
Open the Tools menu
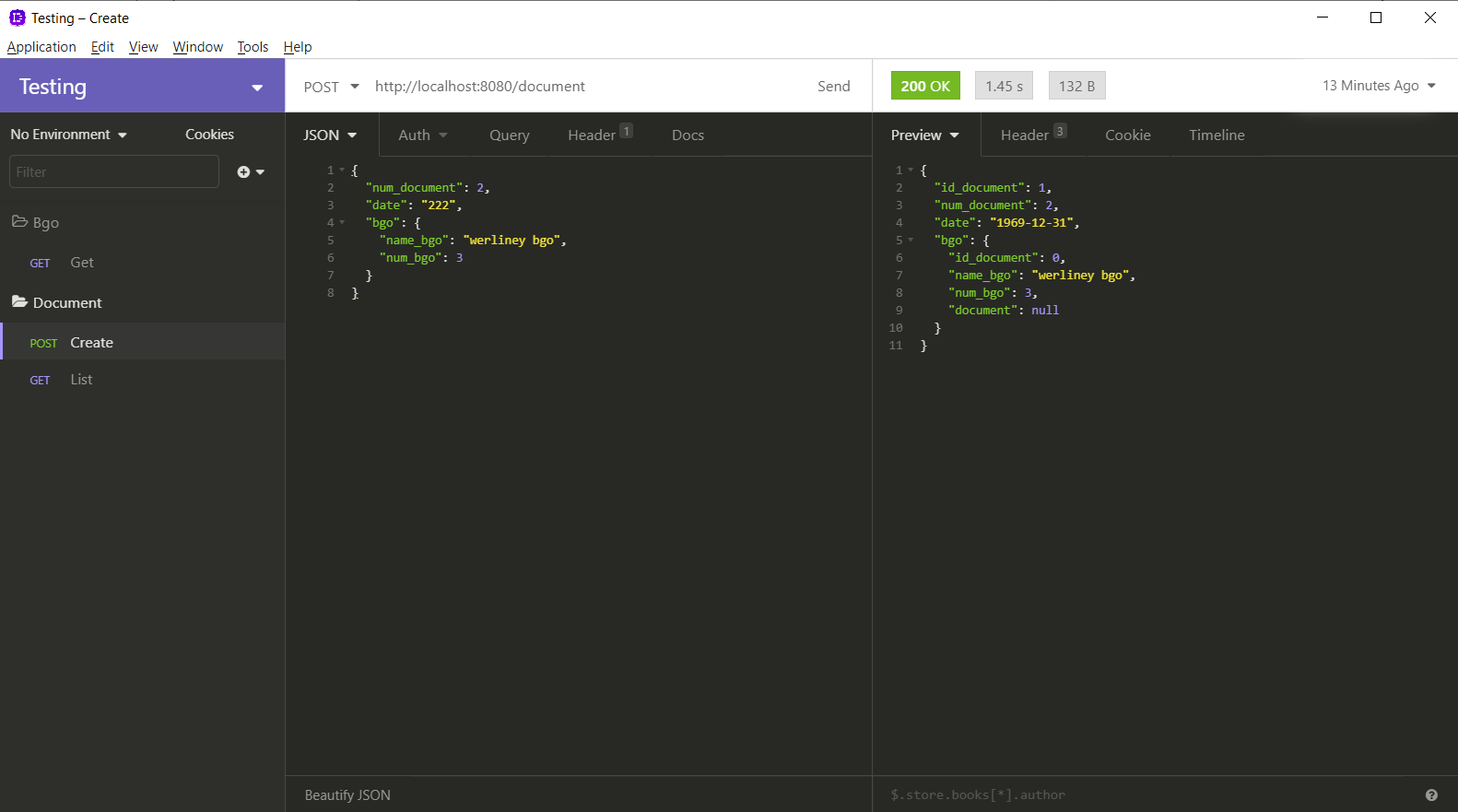click(253, 47)
